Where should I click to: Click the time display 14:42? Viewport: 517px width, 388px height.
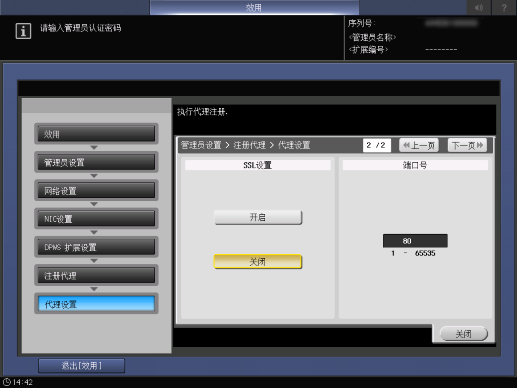click(23, 382)
